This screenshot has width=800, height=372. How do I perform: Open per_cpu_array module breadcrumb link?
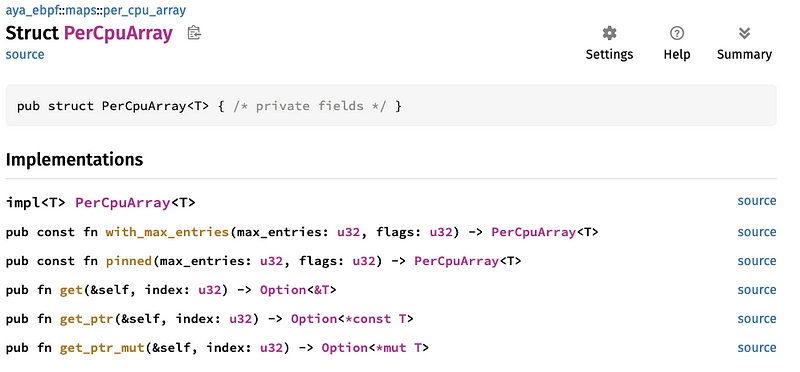[144, 10]
